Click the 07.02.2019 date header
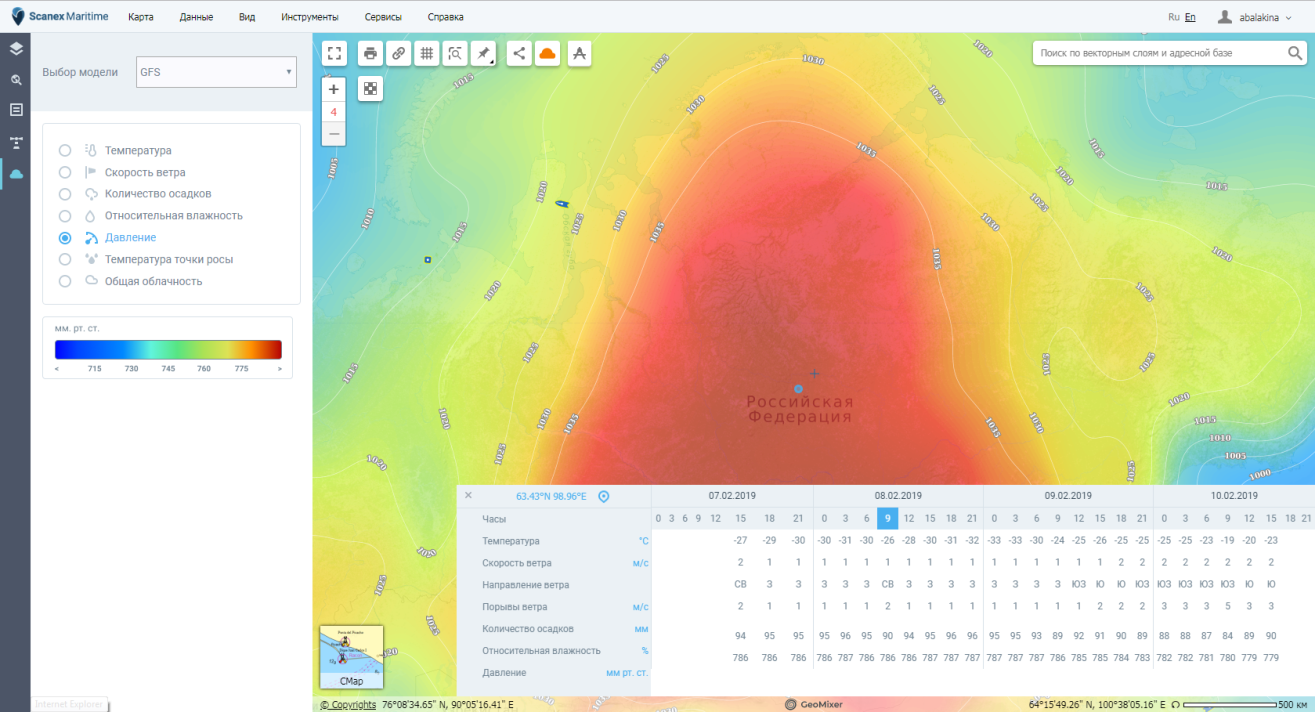The width and height of the screenshot is (1315, 712). tap(733, 495)
